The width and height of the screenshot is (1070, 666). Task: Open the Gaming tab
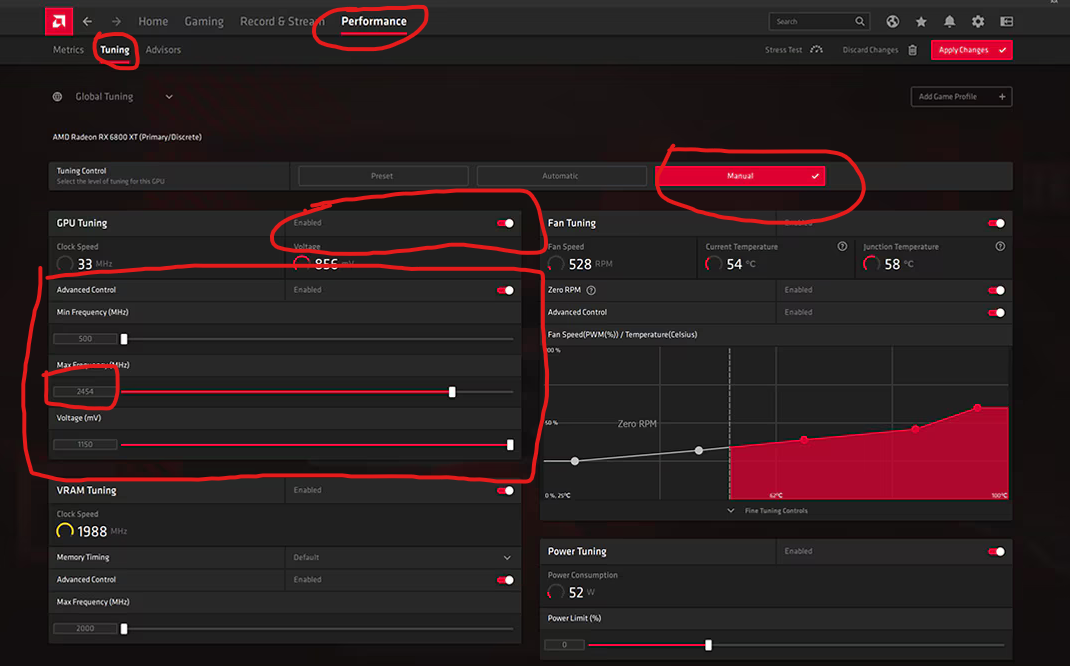[x=204, y=22]
